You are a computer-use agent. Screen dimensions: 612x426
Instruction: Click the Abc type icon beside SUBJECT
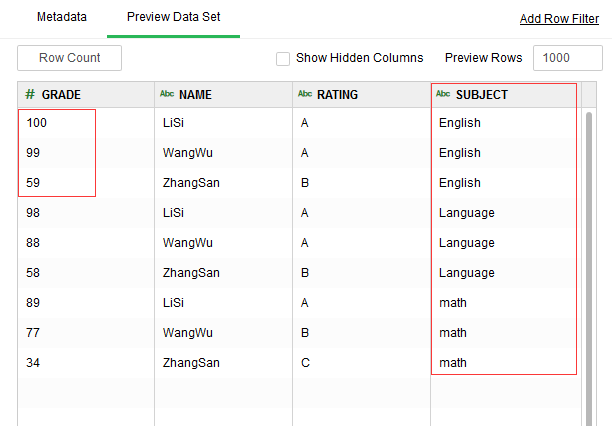(x=443, y=95)
